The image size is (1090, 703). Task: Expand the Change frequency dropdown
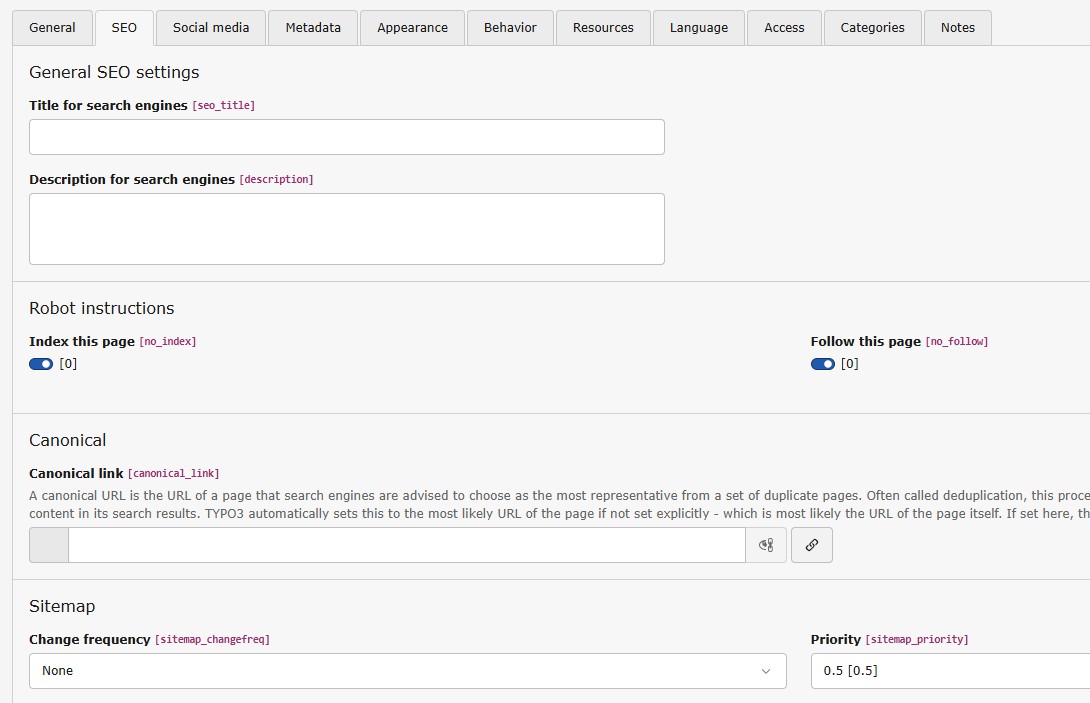click(x=407, y=671)
